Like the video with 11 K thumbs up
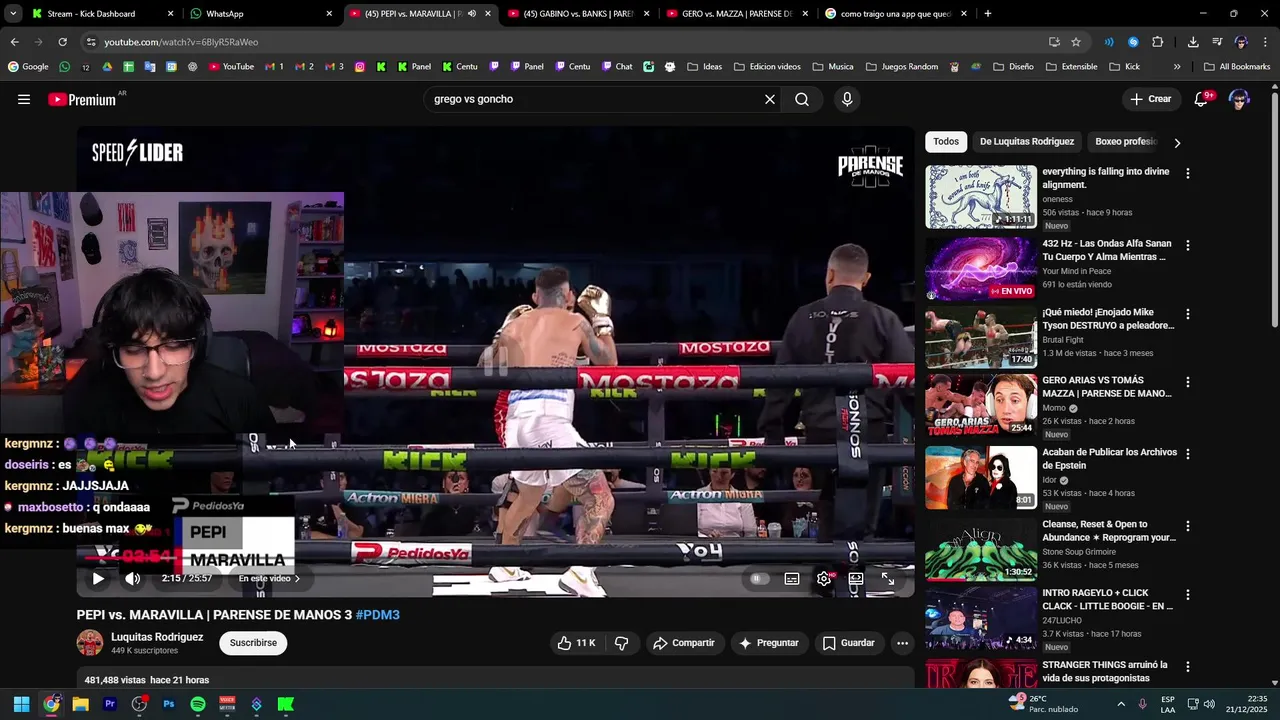 [576, 643]
